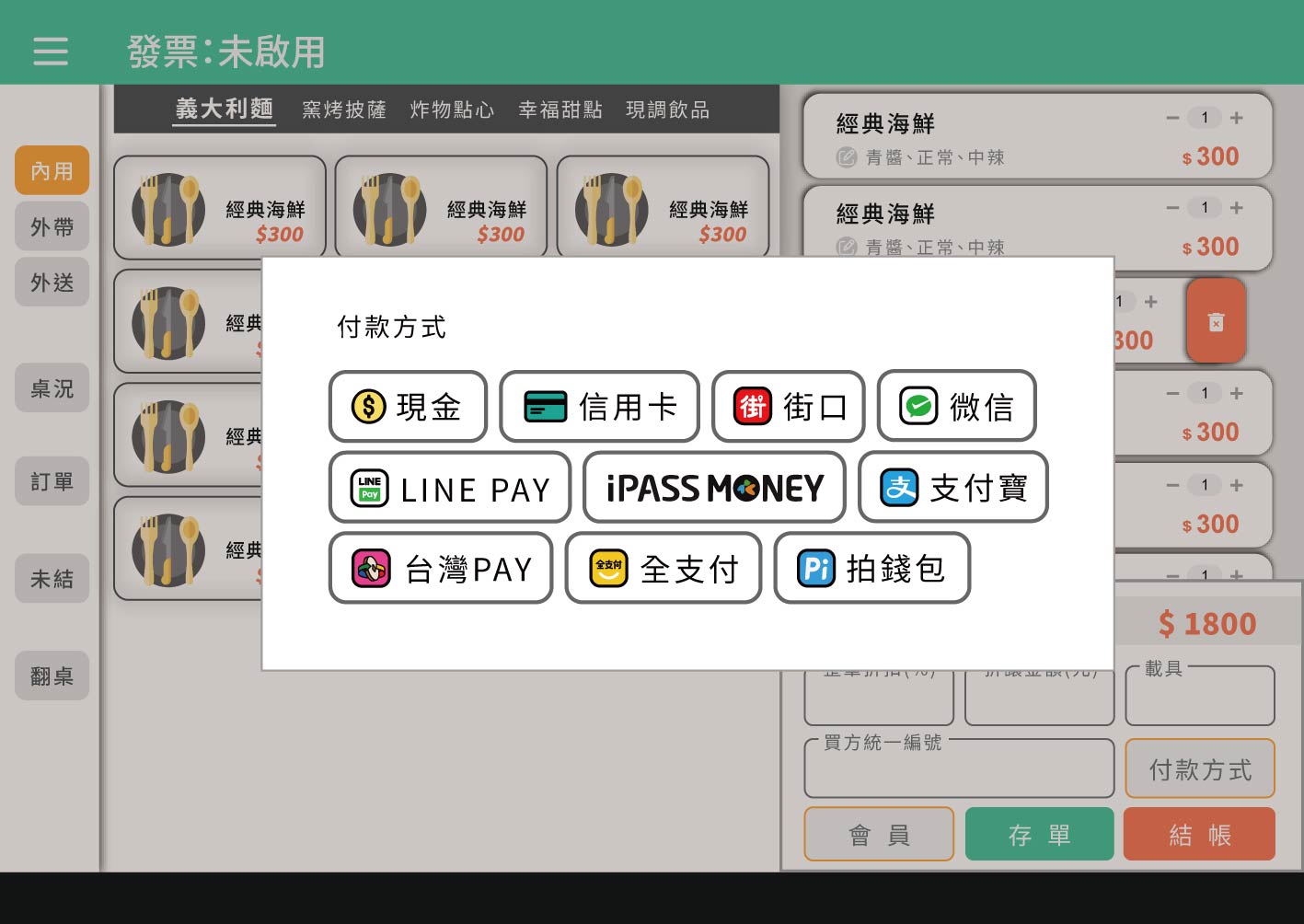Pay using 支付寶 Alipay
The image size is (1304, 924).
pos(953,488)
